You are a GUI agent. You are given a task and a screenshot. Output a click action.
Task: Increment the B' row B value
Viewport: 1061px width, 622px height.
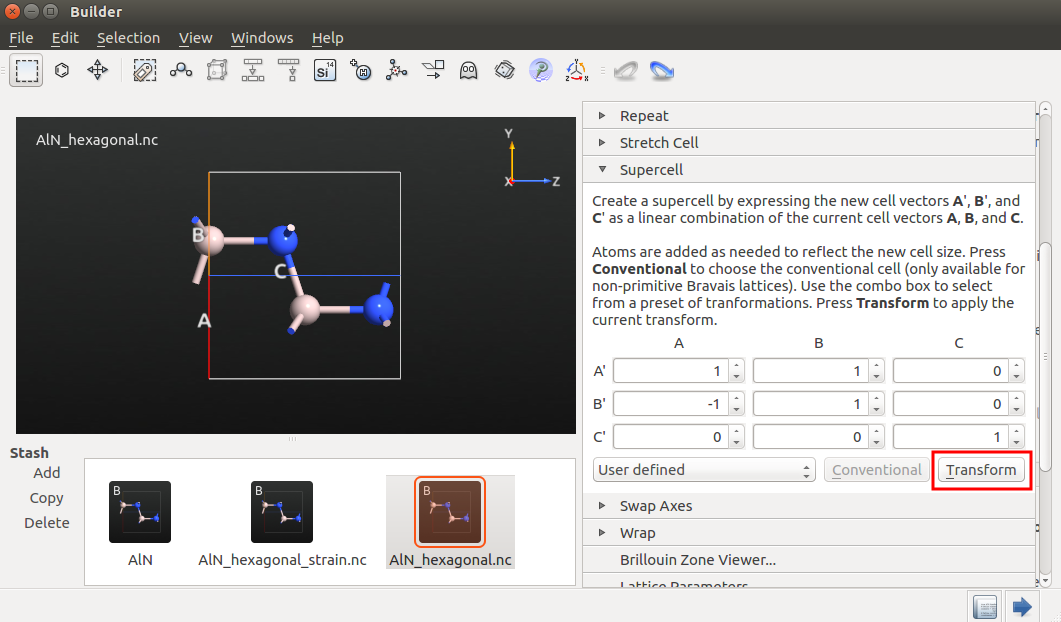[x=877, y=399]
